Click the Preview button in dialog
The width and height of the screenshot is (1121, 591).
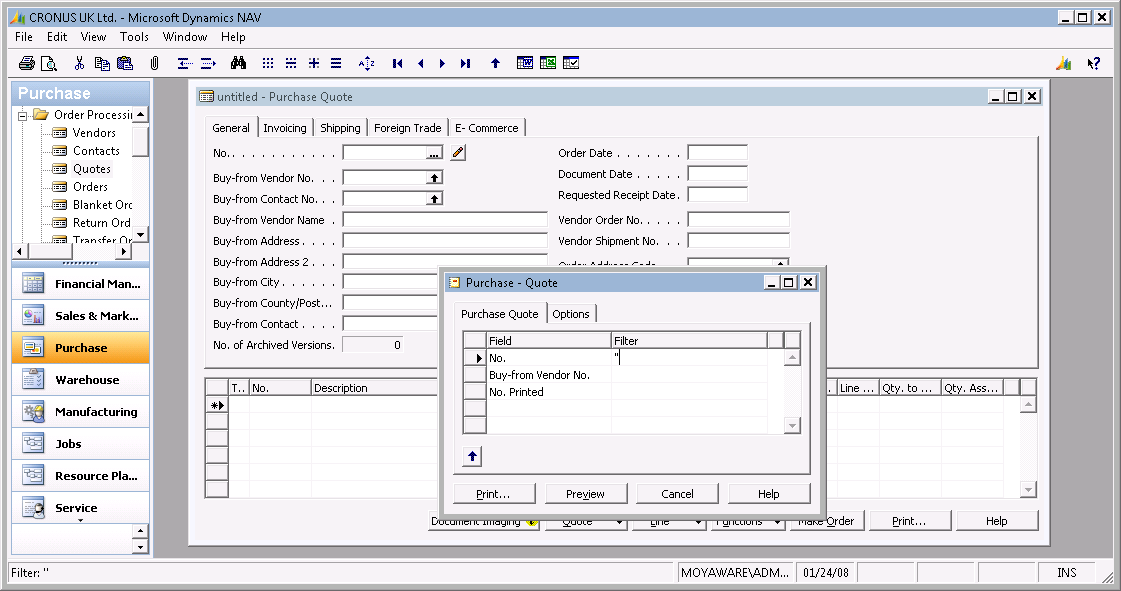586,494
